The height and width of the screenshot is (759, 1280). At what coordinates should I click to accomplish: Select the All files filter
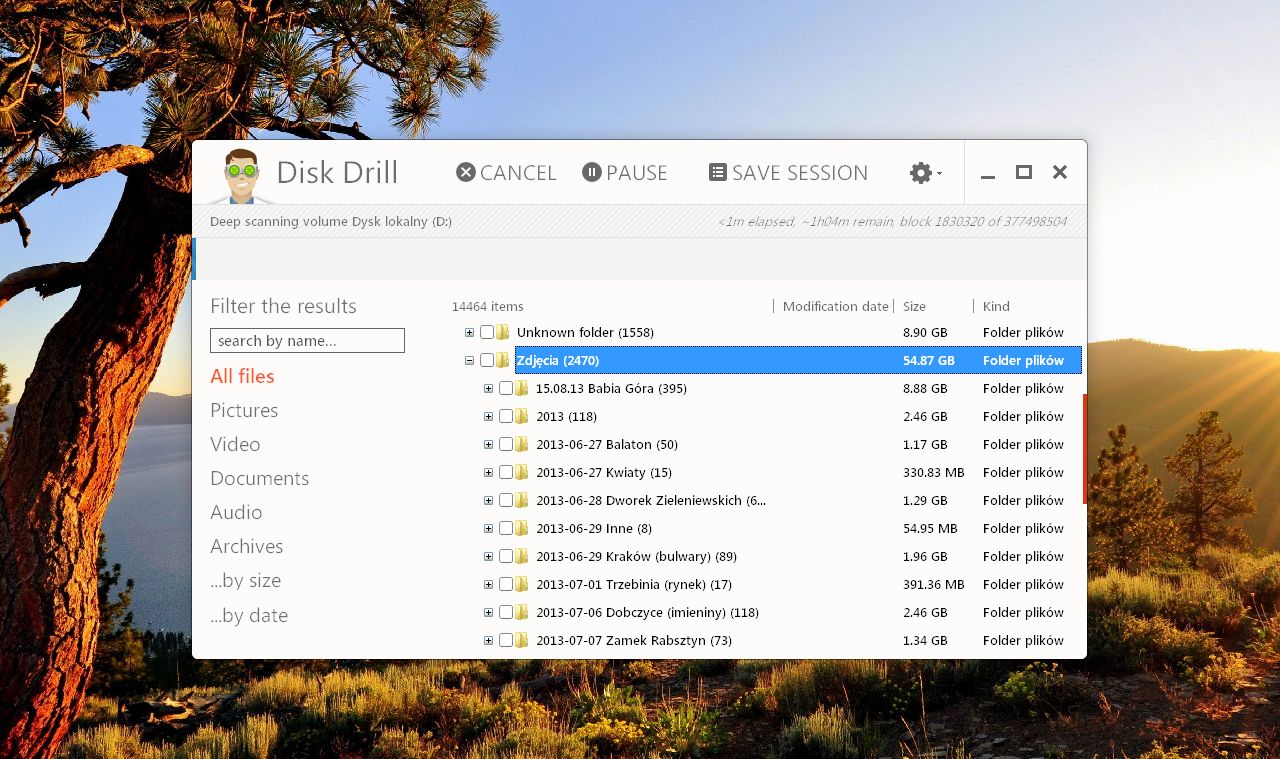[x=242, y=376]
